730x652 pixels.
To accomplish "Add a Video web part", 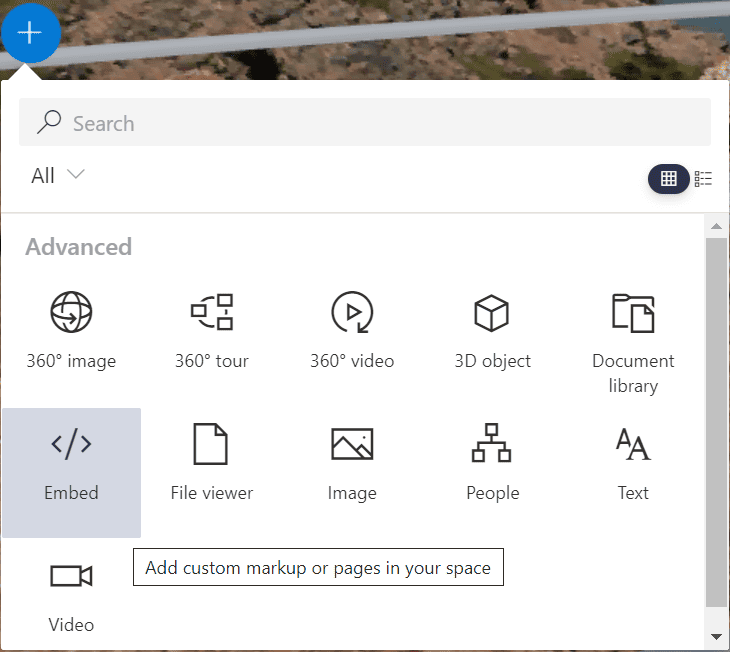I will tap(71, 598).
